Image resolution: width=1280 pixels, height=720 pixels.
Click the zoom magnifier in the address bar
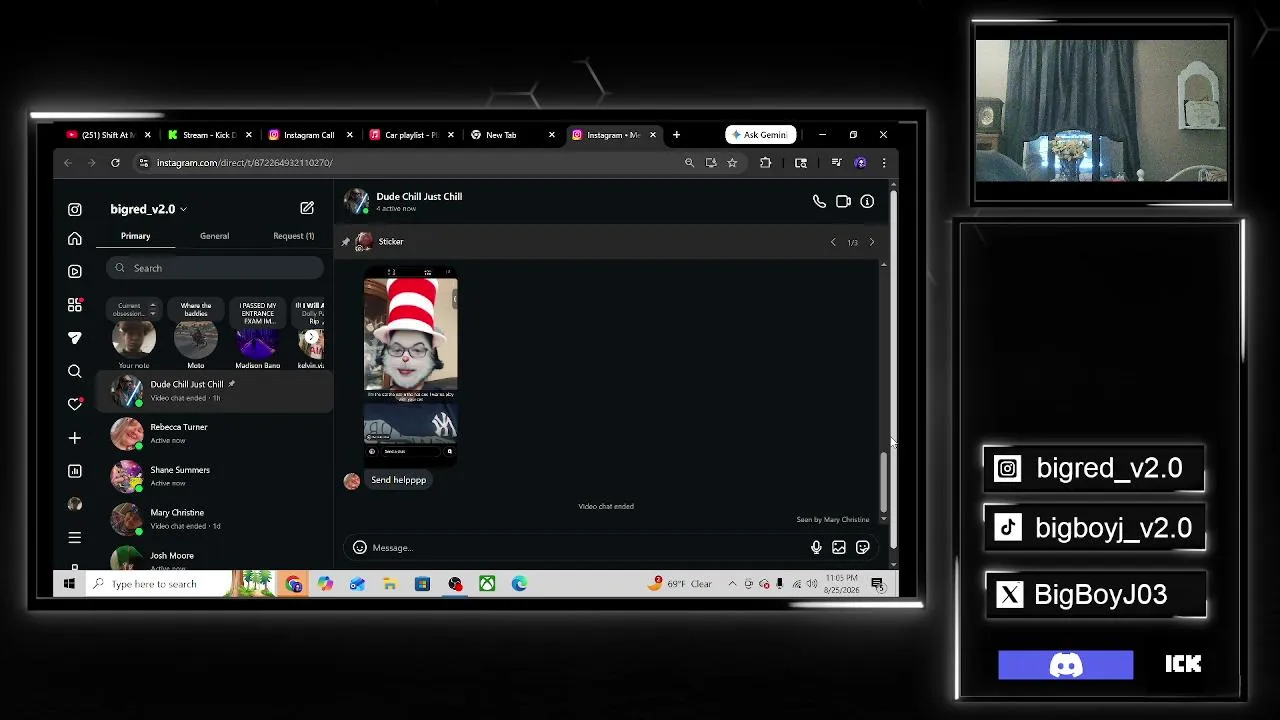tap(689, 162)
